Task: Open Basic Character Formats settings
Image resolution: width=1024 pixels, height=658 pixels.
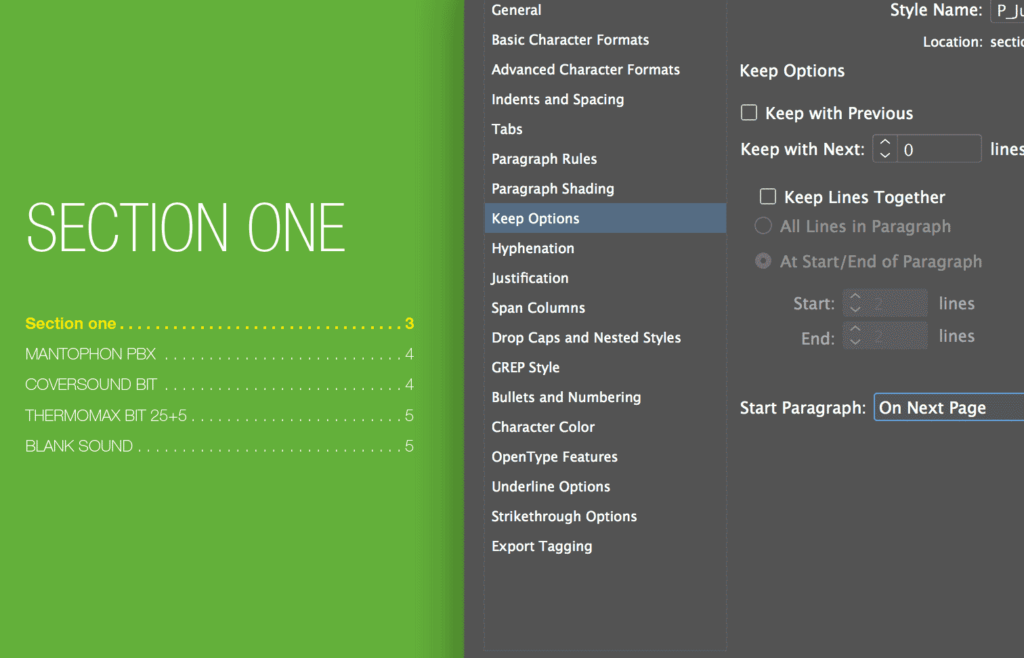Action: pyautogui.click(x=570, y=40)
